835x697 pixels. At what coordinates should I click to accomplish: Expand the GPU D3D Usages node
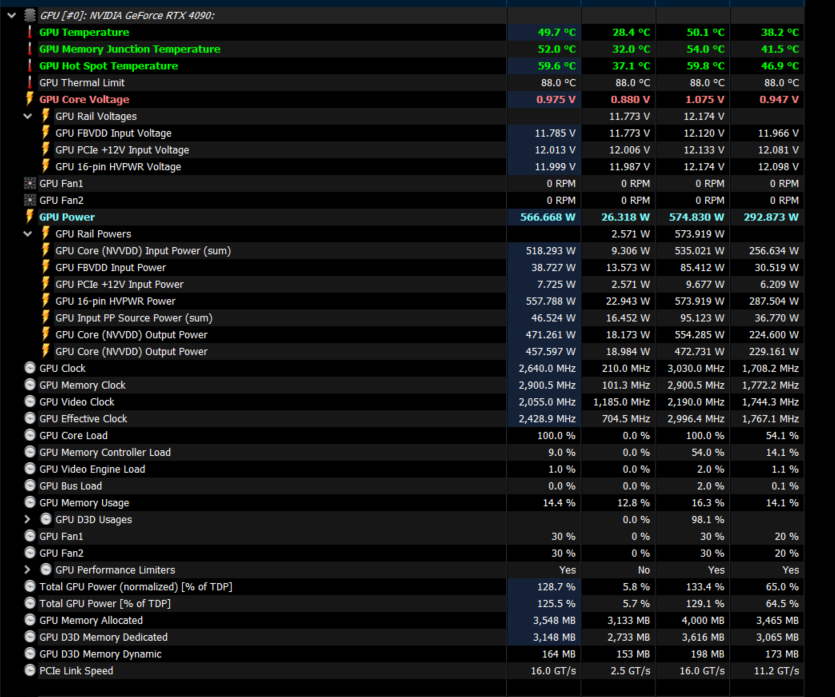coord(28,519)
